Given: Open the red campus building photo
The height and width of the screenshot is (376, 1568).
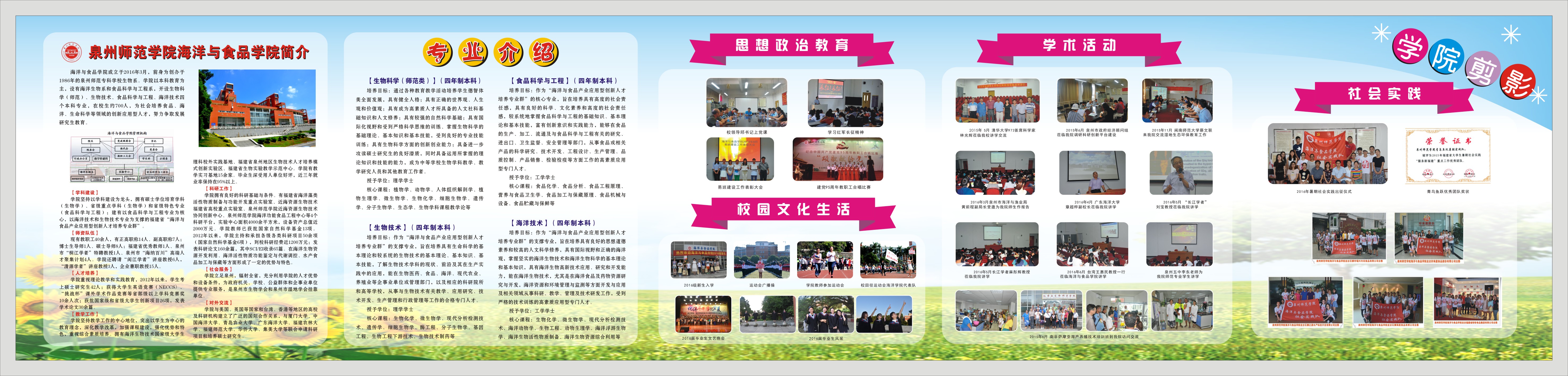Looking at the screenshot, I should pos(258,108).
